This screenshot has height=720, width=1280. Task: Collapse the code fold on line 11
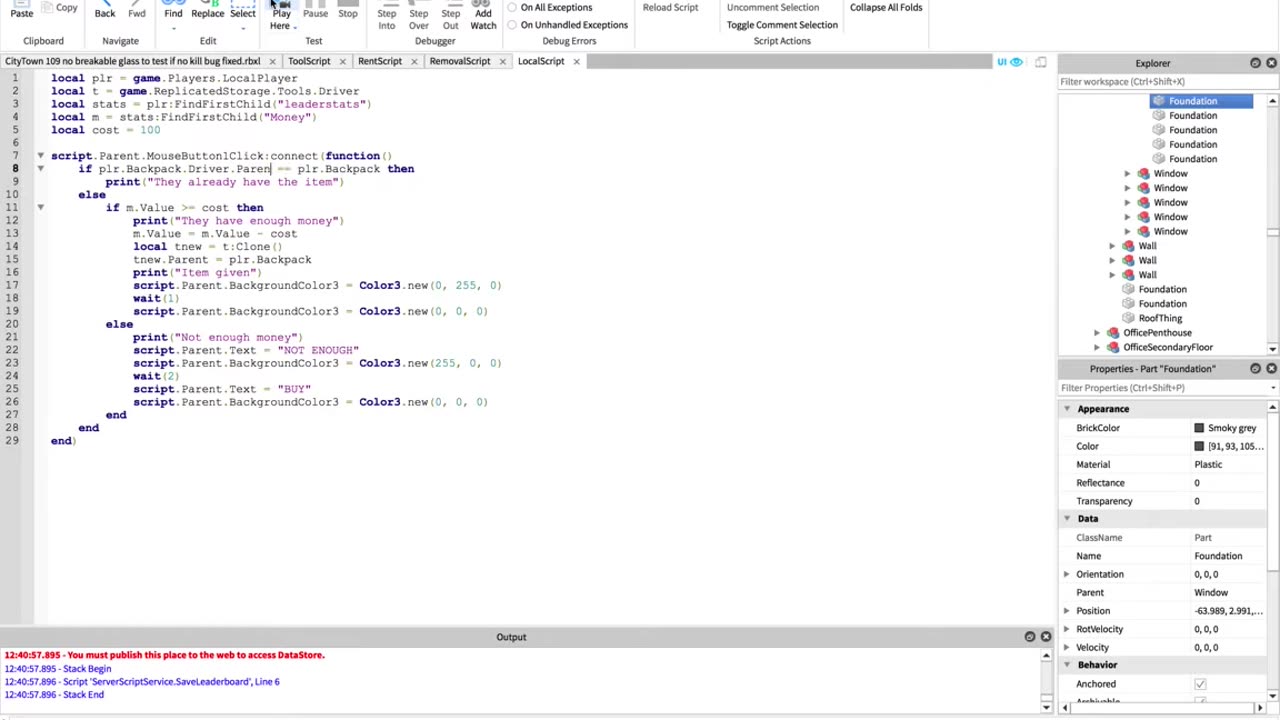coord(40,208)
